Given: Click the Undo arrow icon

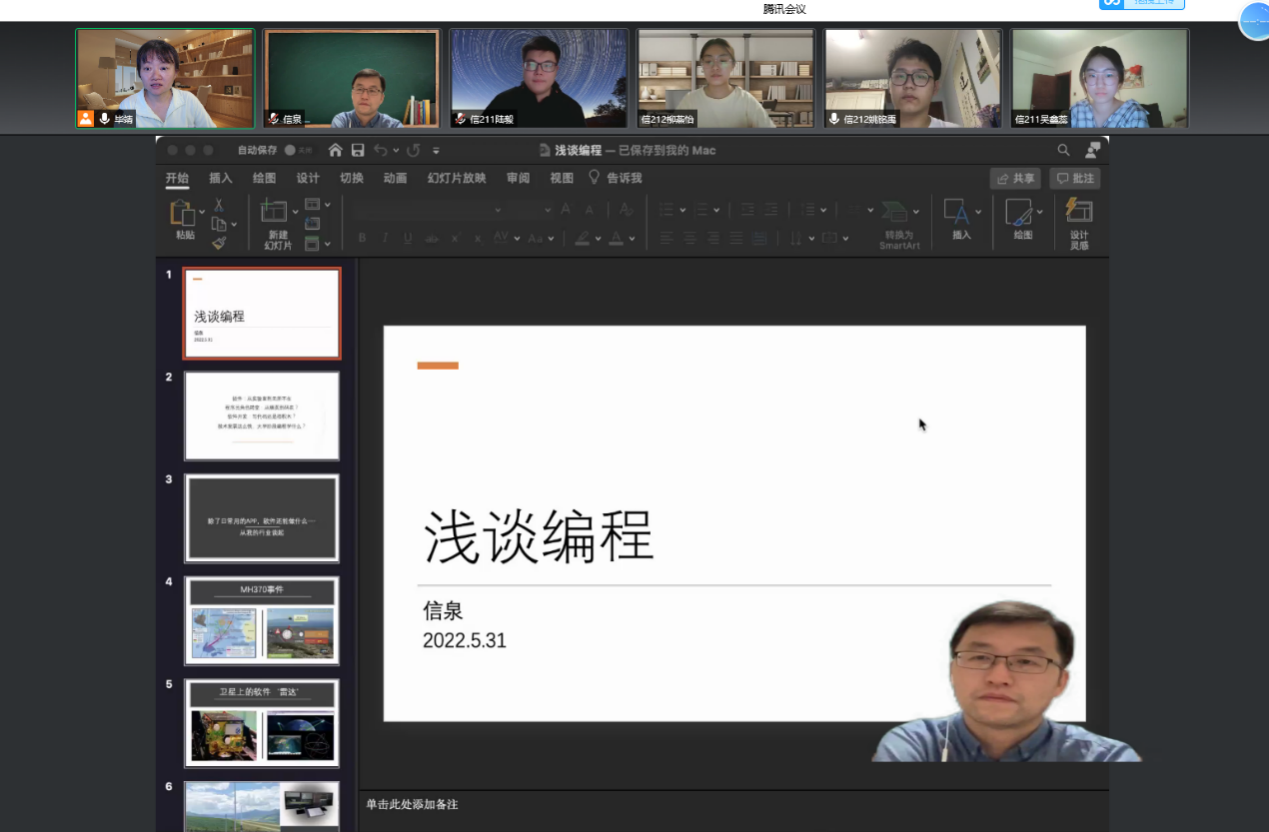Looking at the screenshot, I should pos(380,150).
